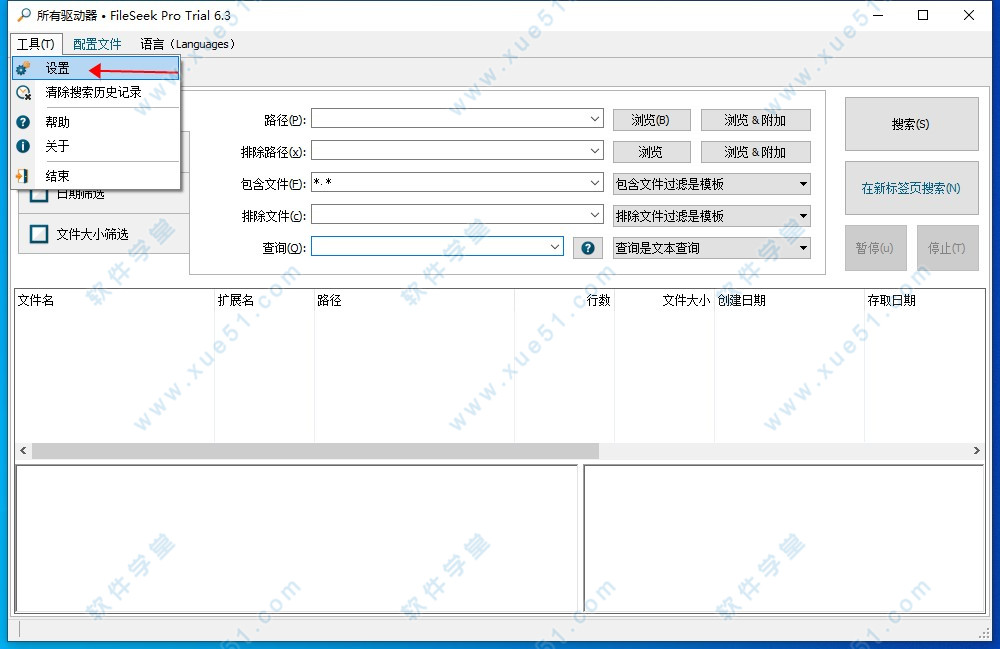Open the 语言 (Languages) menu
This screenshot has height=649, width=1000.
[188, 44]
